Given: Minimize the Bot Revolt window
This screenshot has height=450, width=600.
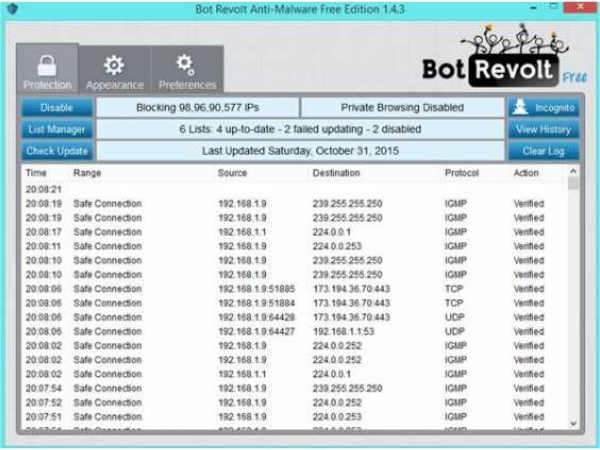Looking at the screenshot, I should tap(533, 8).
